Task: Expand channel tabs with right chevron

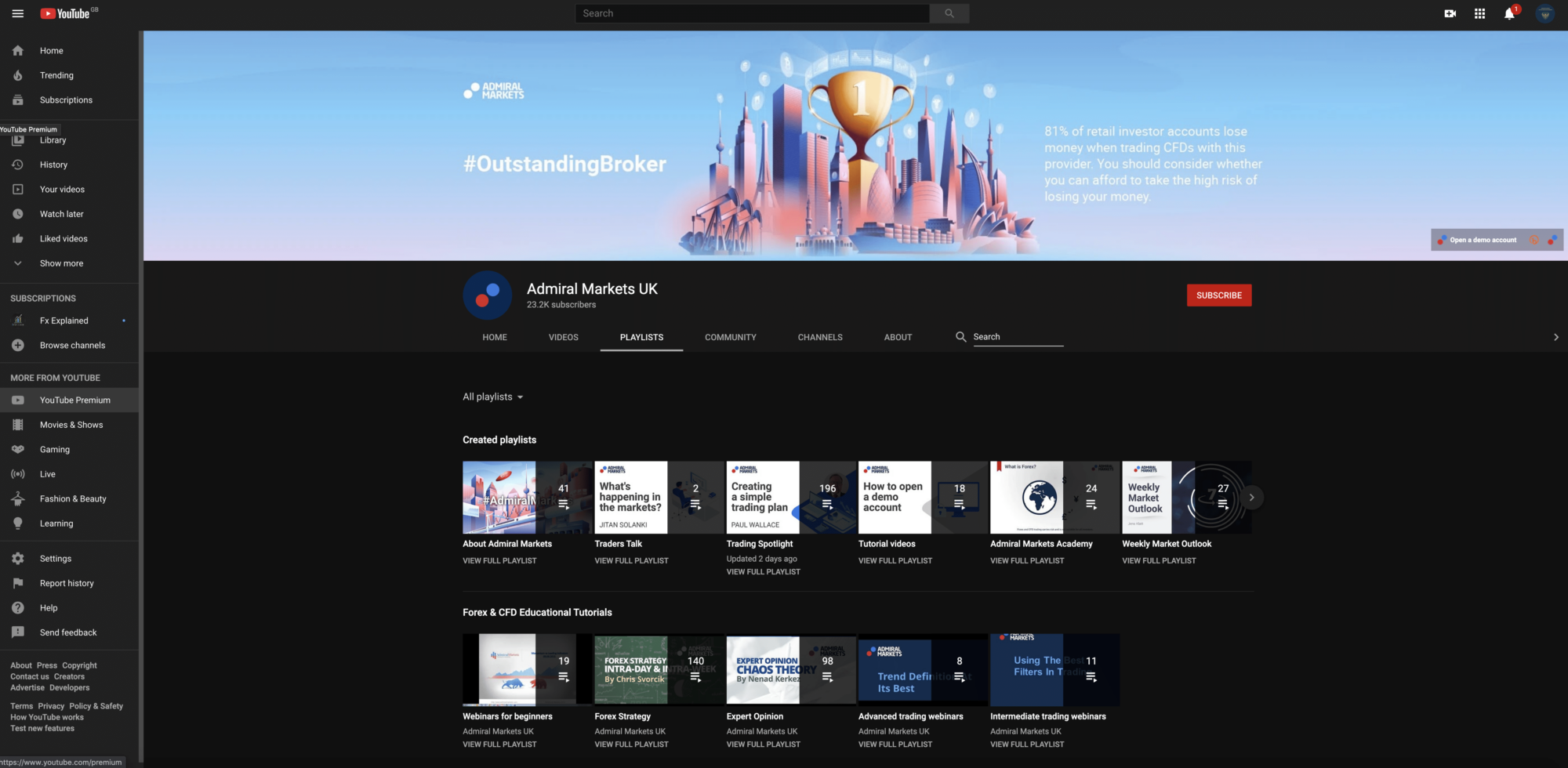Action: [1555, 337]
